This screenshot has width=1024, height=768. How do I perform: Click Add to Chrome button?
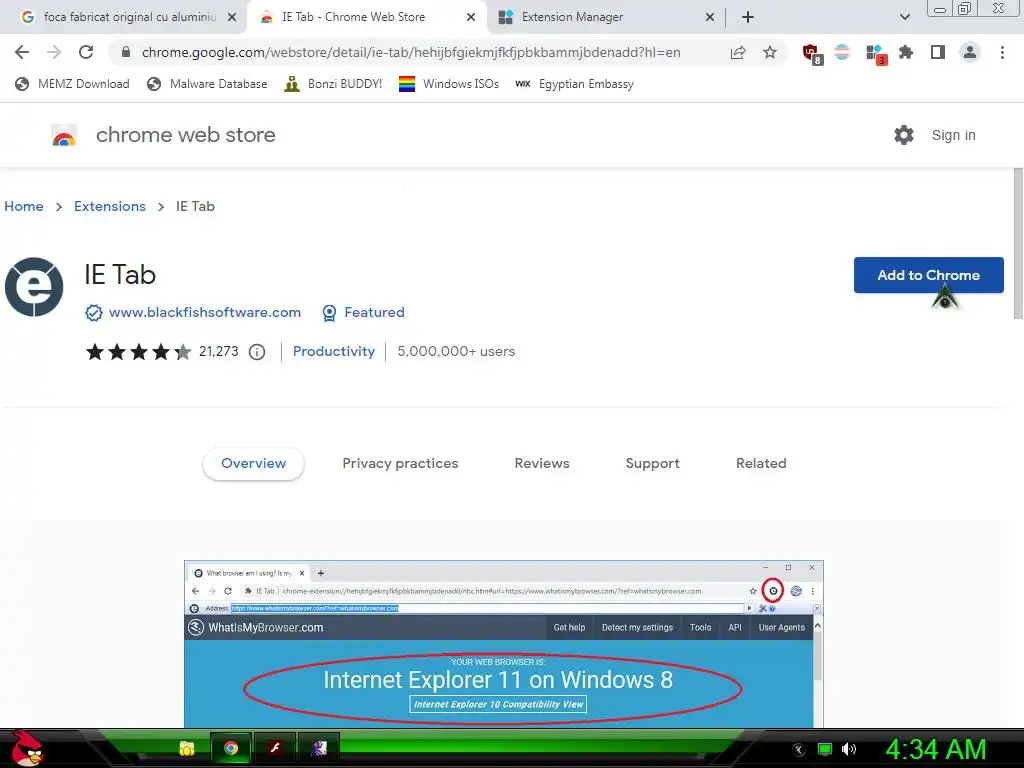coord(929,276)
